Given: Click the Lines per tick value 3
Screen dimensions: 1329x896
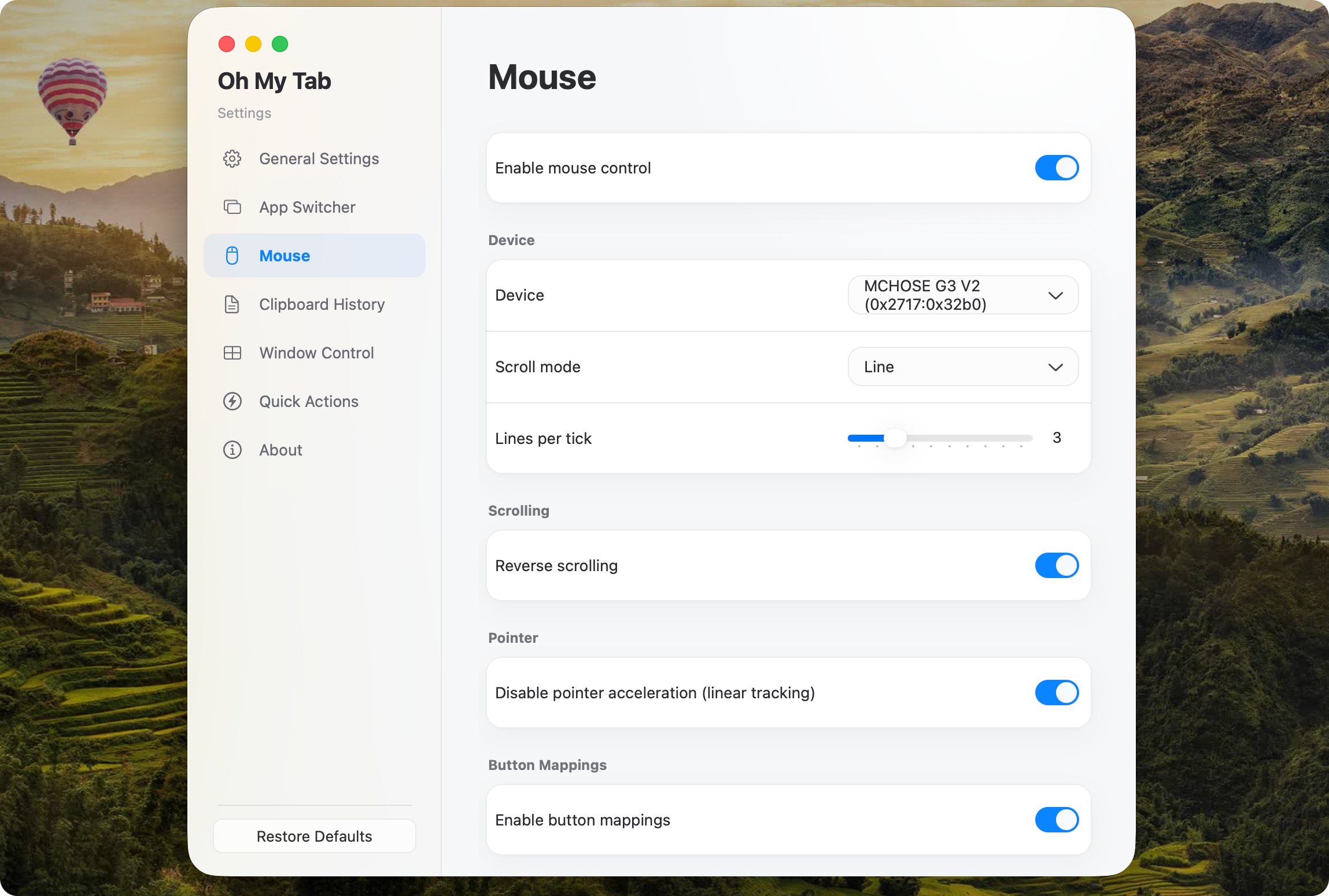Looking at the screenshot, I should 1057,438.
